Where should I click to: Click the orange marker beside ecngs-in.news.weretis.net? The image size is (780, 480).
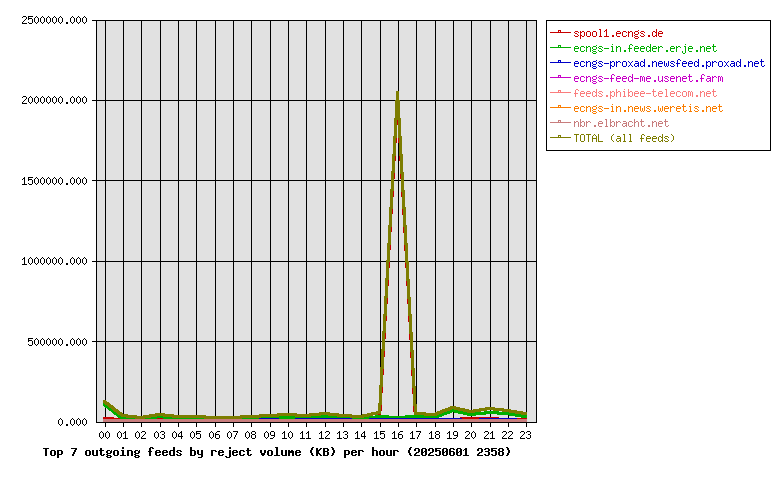560,107
